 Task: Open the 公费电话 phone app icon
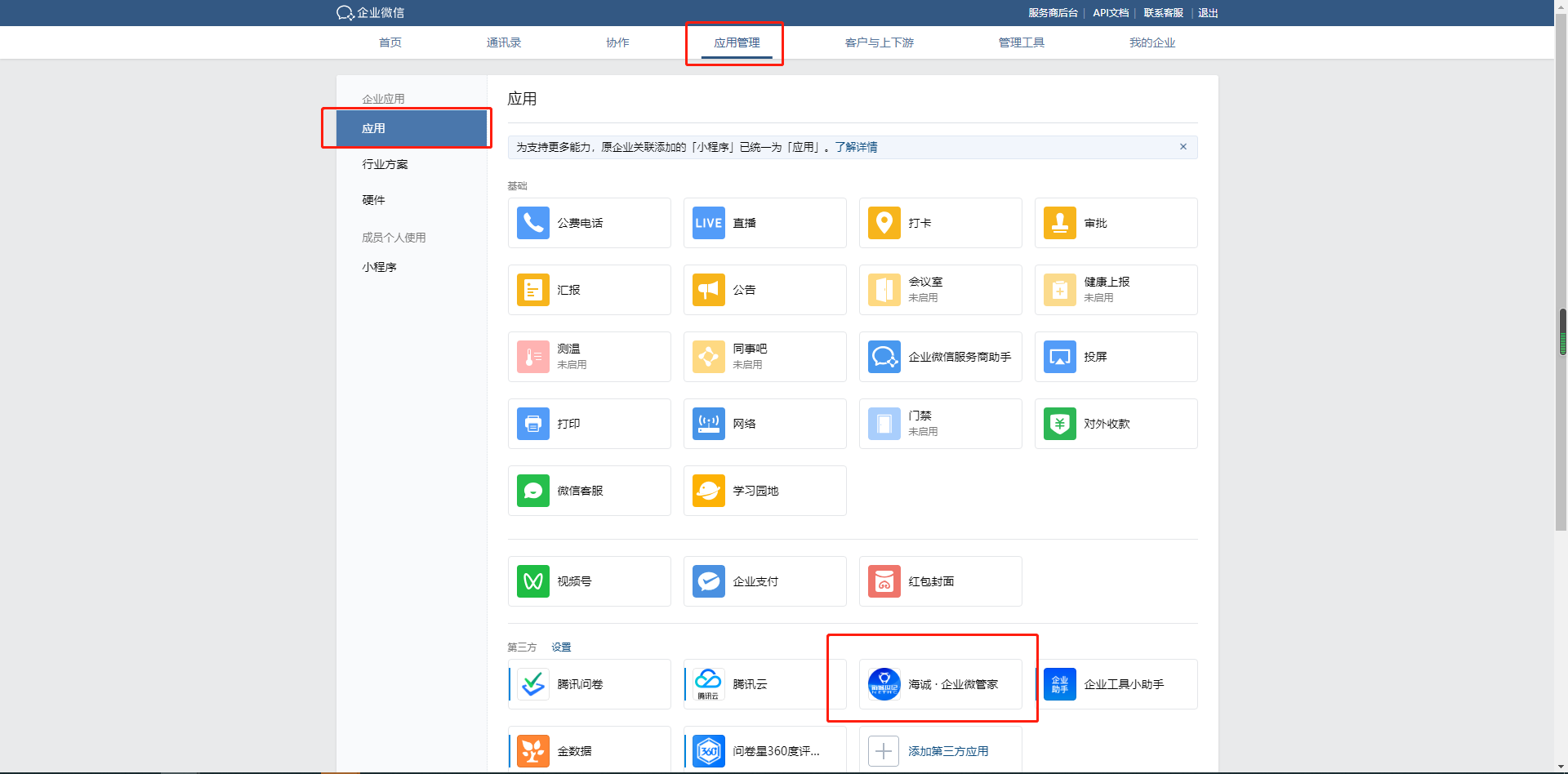click(532, 223)
